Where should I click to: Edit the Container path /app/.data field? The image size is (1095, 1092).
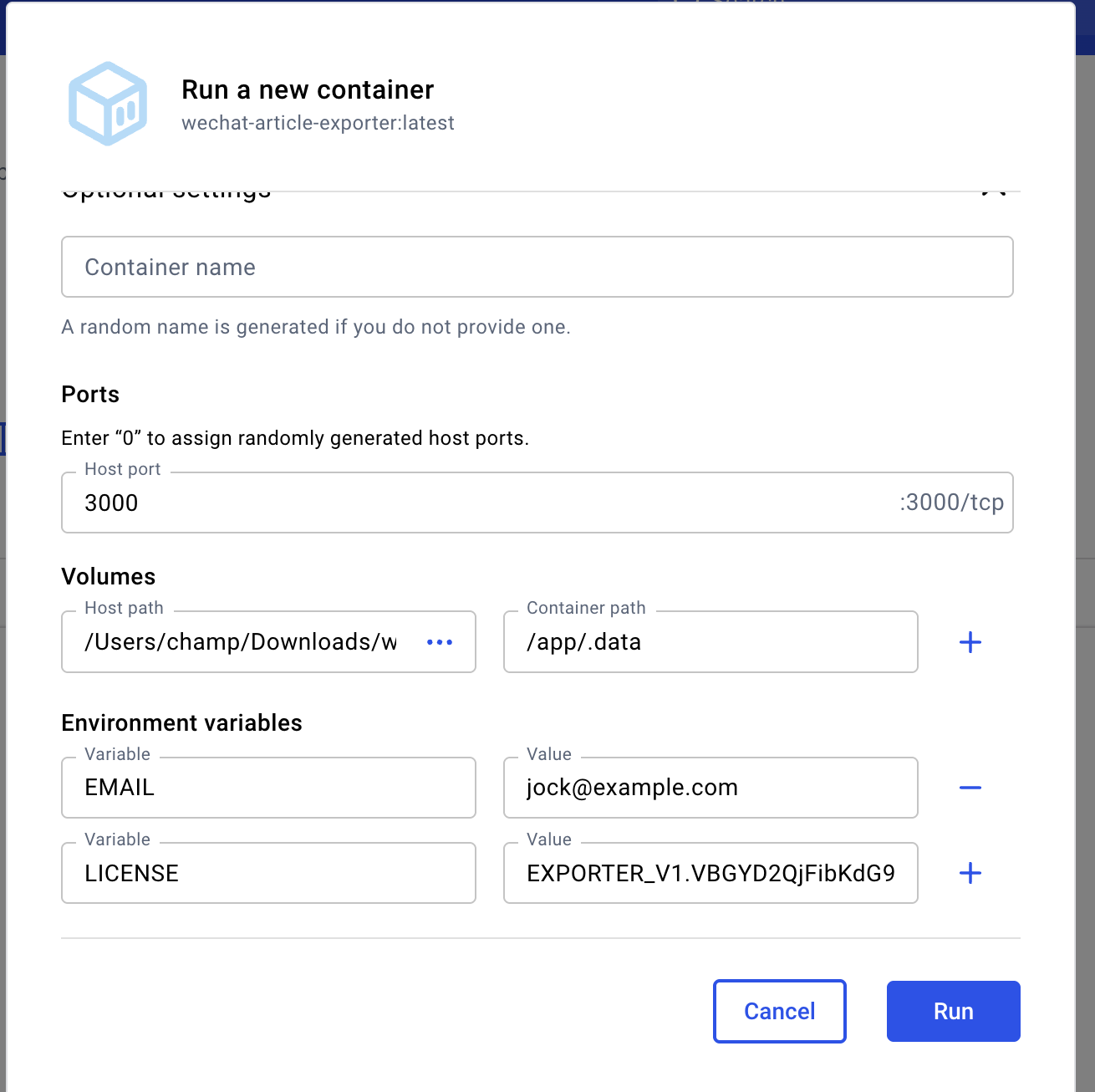[x=710, y=642]
